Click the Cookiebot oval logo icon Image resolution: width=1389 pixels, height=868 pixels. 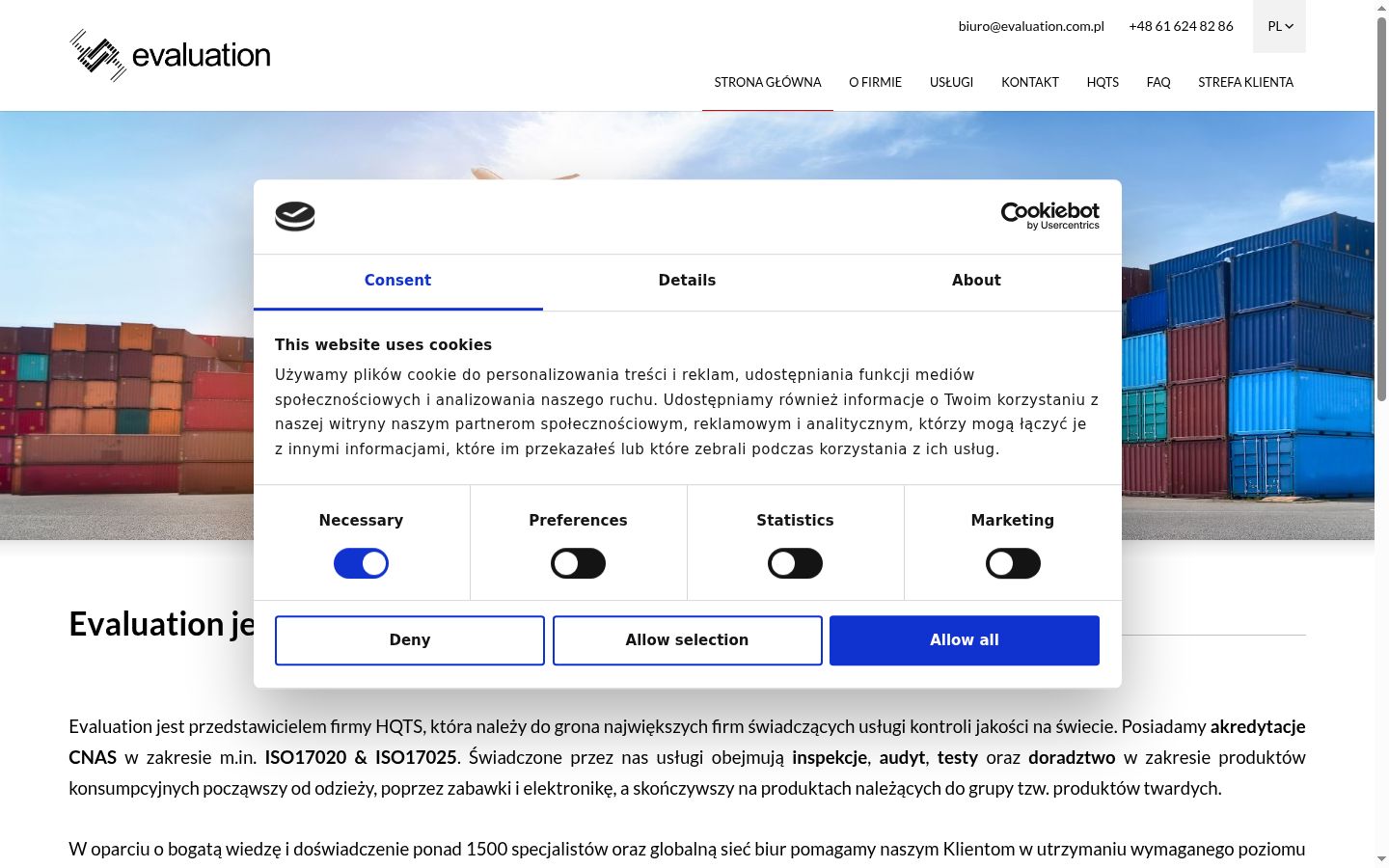tap(295, 216)
